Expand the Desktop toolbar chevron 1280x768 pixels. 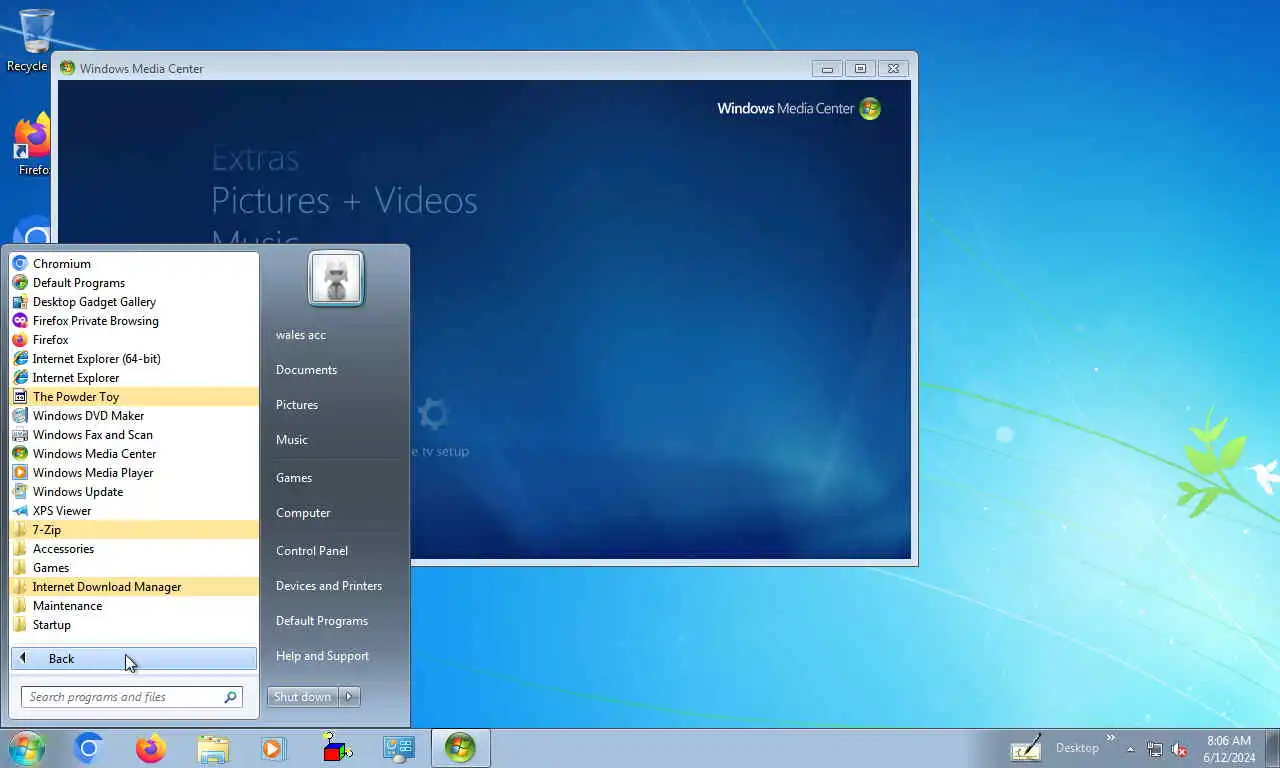coord(1110,738)
